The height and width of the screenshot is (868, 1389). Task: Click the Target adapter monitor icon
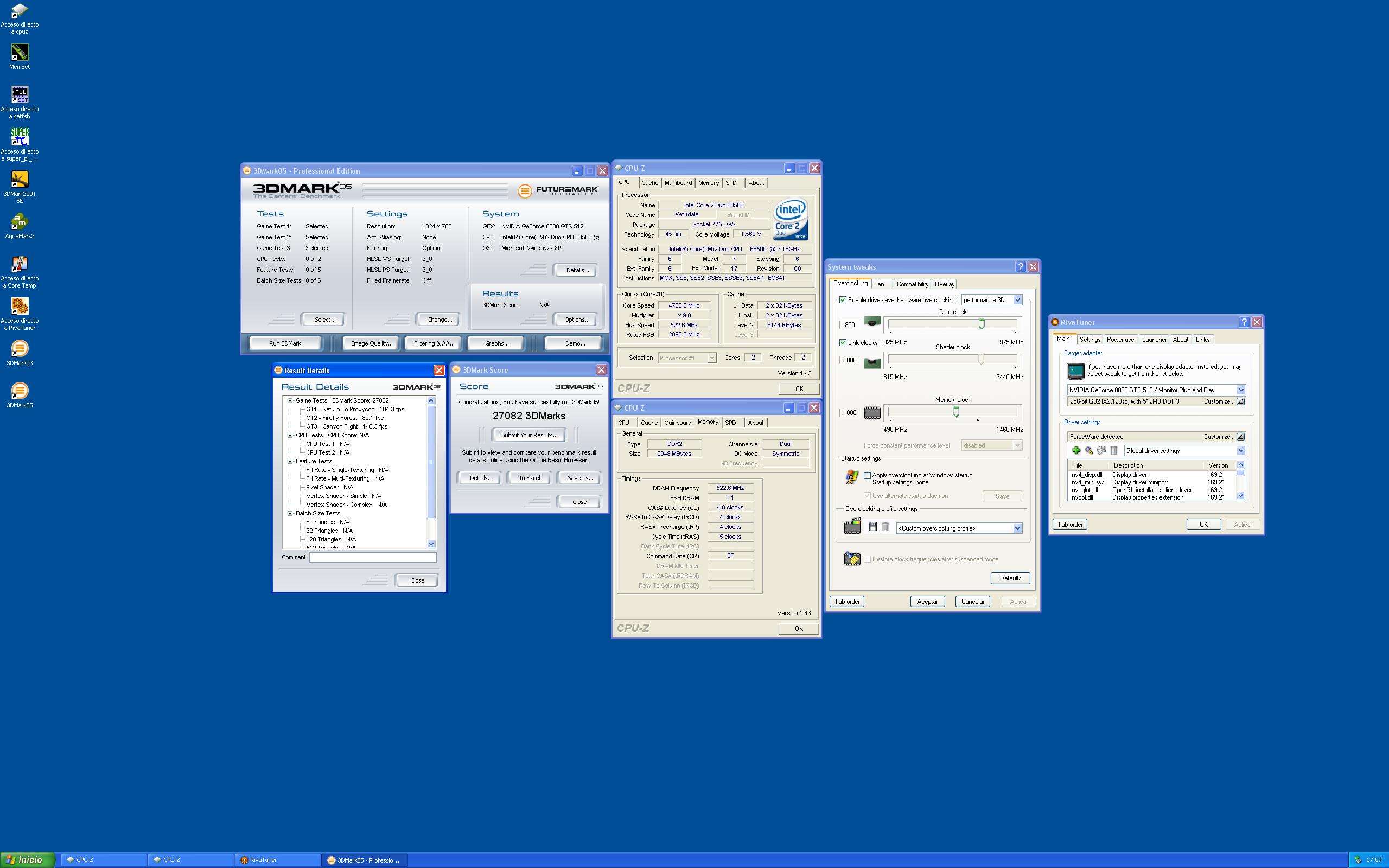point(1075,372)
